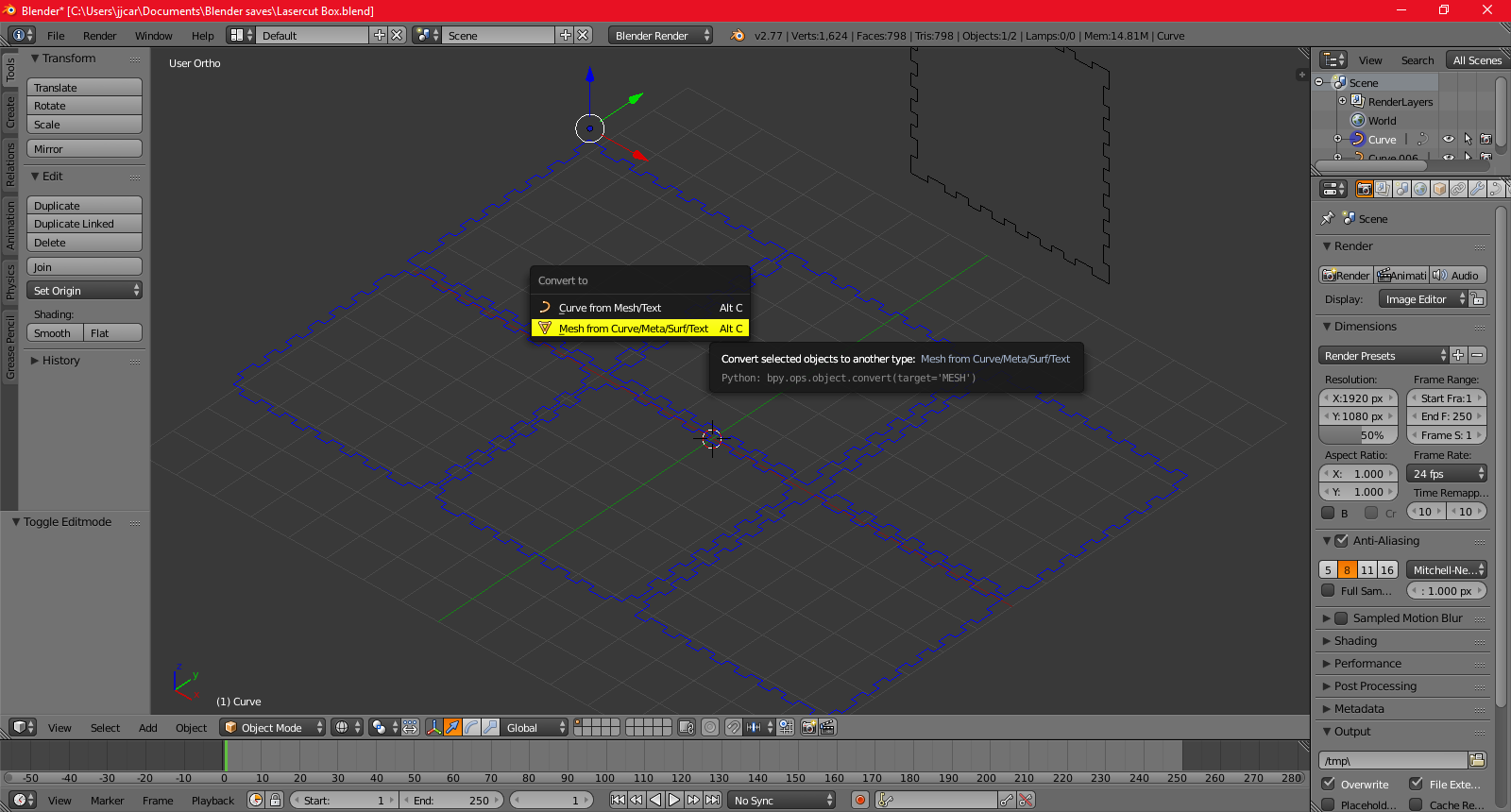Click the Duplicate Linked button
This screenshot has height=812, width=1511.
point(84,224)
